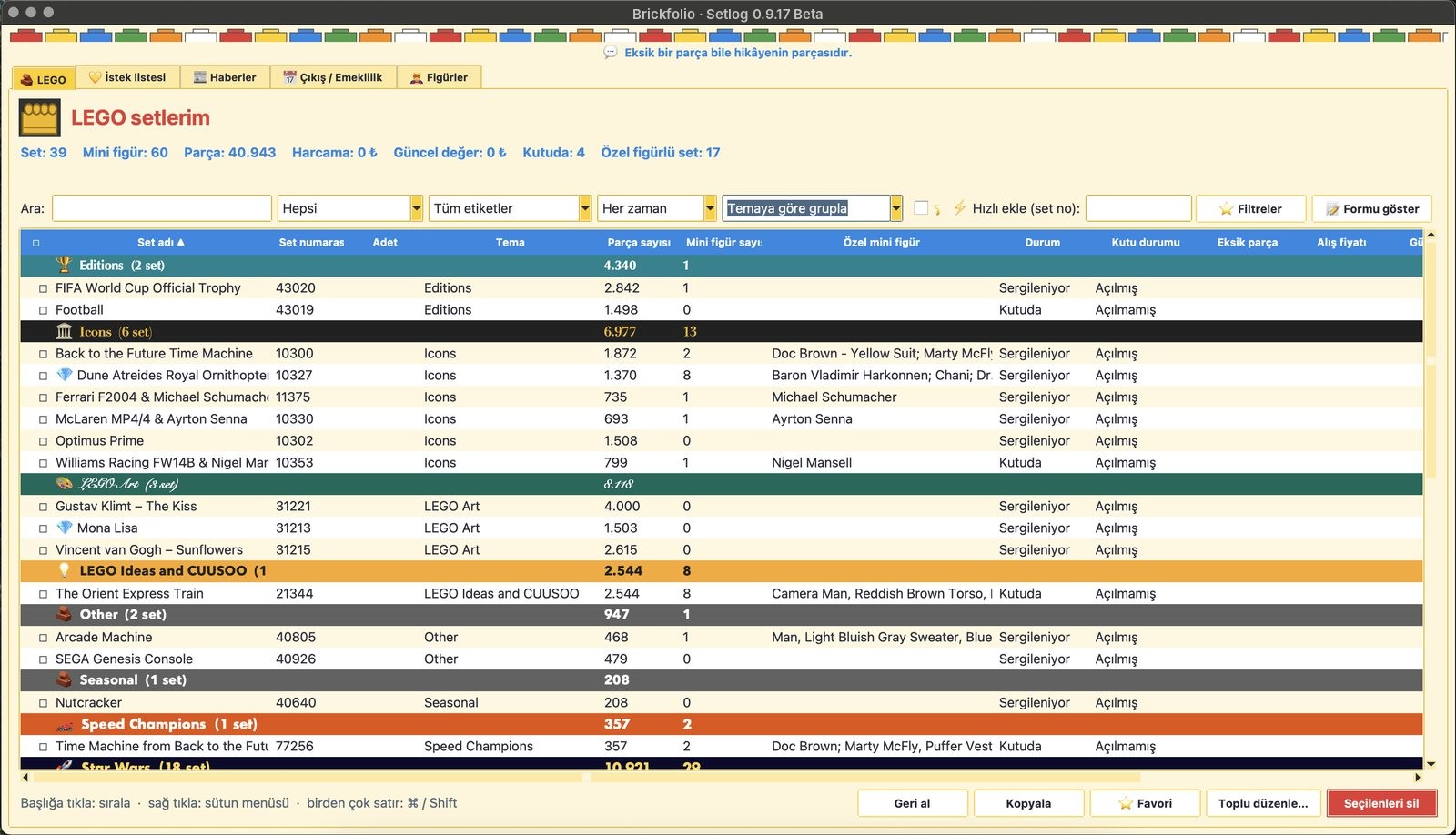Sort by the Parça sayısı column header
Viewport: 1456px width, 835px height.
click(x=639, y=243)
